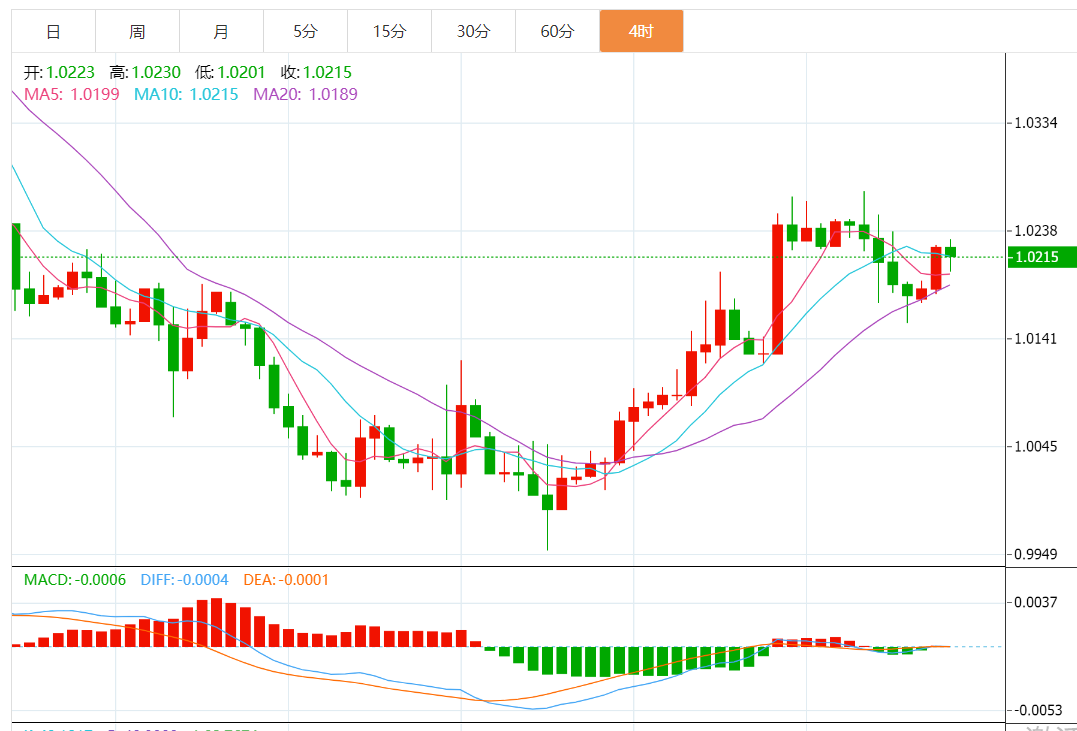Screen dimensions: 1077x731
Task: Select the 60分 timeframe tab
Action: (x=557, y=31)
